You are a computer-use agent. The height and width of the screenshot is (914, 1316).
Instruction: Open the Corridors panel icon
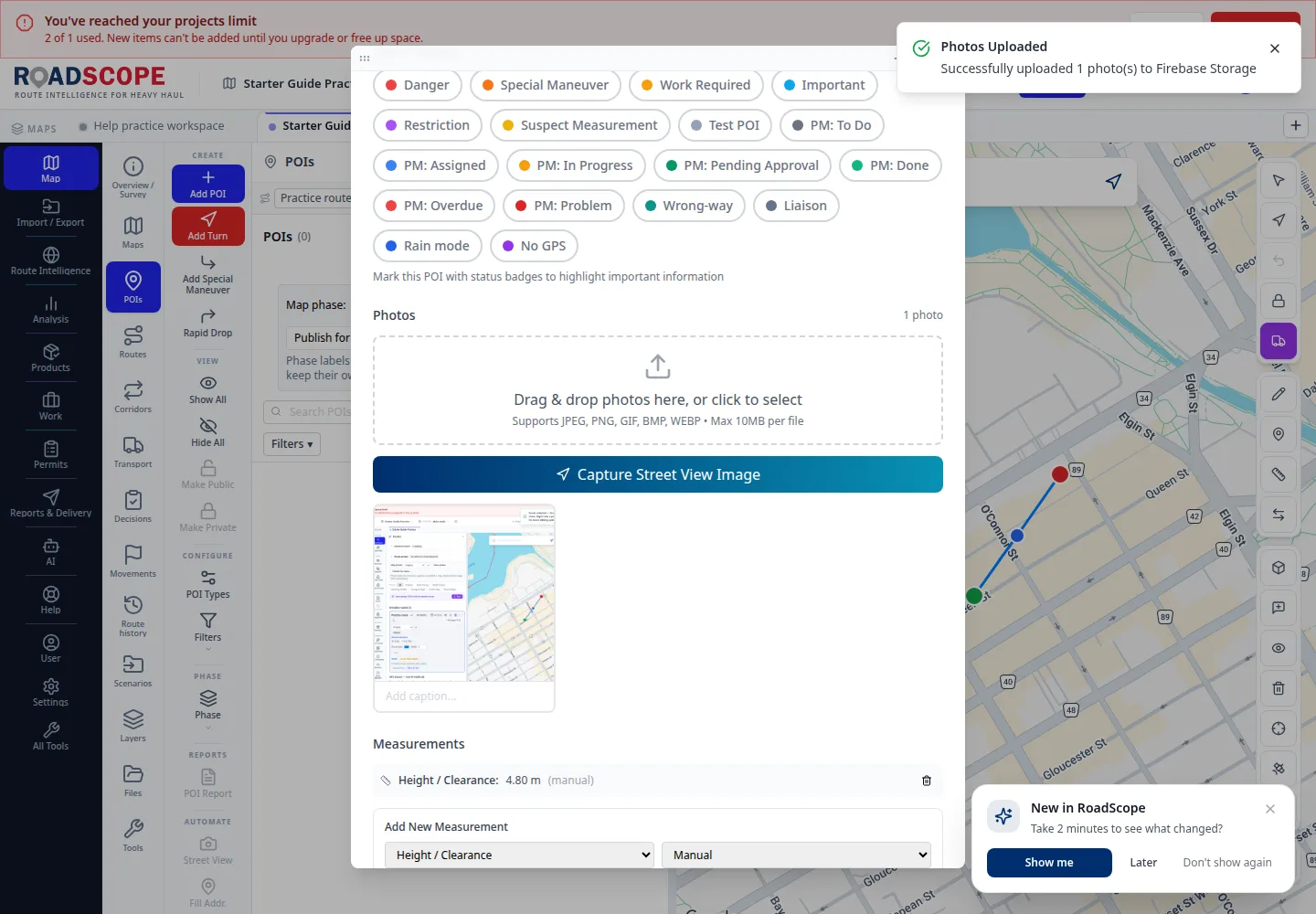[133, 397]
